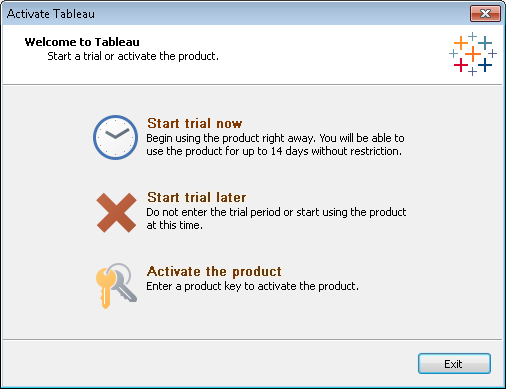Click the red X trial-later icon

pyautogui.click(x=116, y=213)
